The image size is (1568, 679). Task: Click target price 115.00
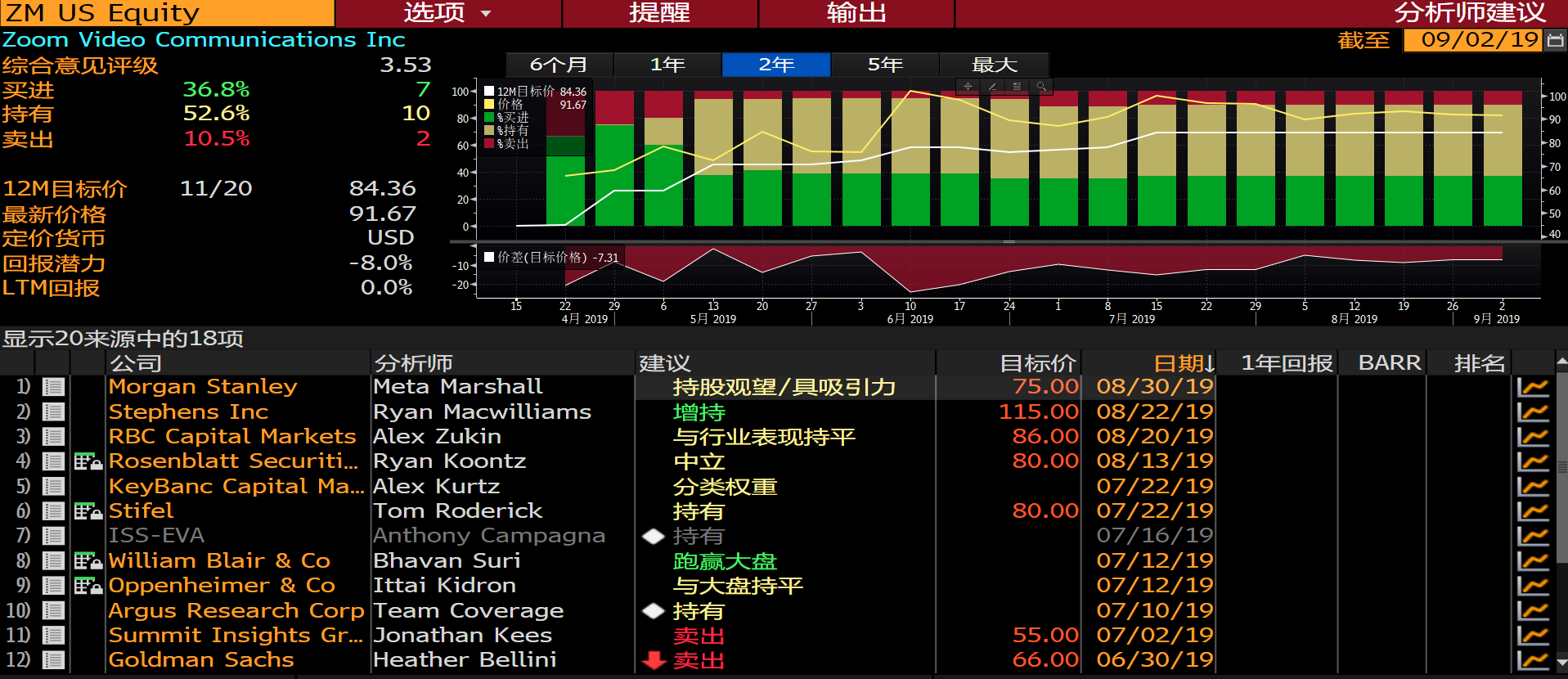coord(1039,412)
